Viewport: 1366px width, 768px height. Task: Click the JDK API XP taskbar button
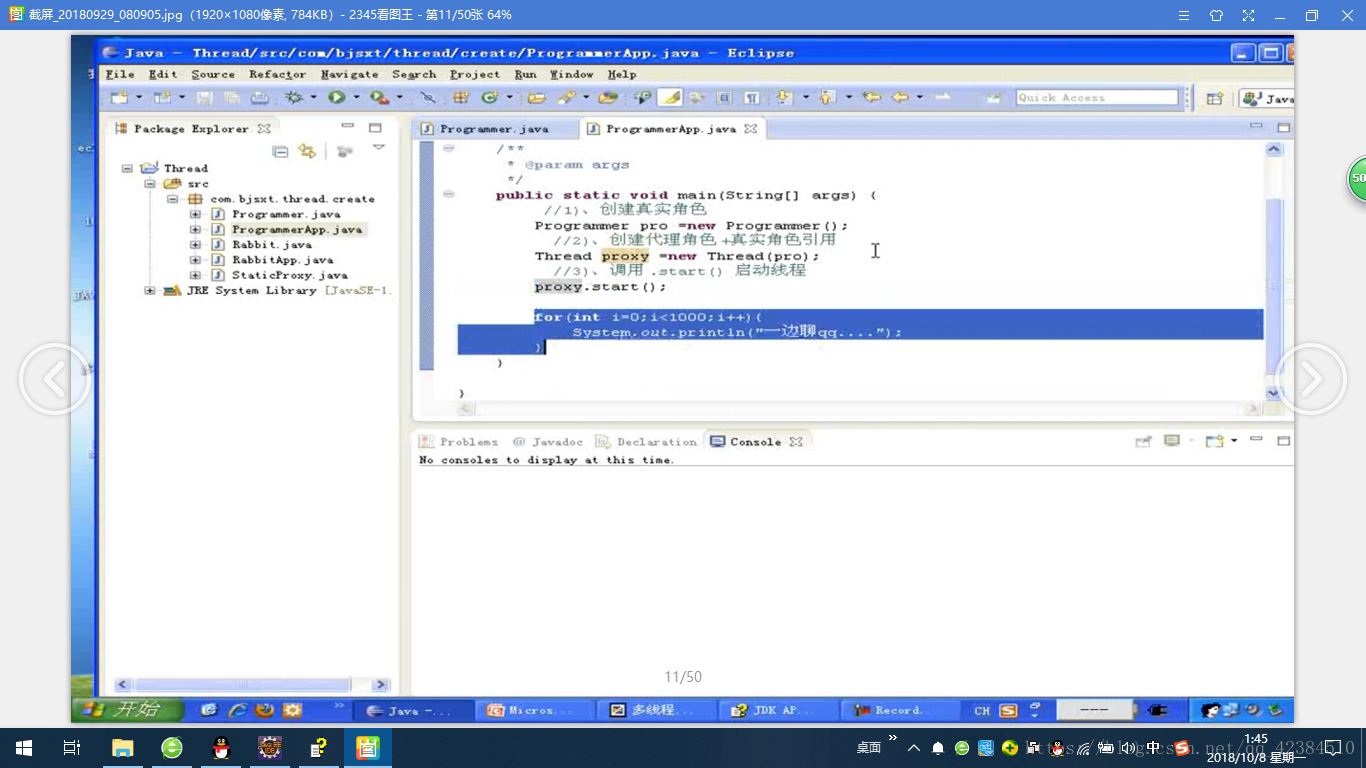click(777, 710)
